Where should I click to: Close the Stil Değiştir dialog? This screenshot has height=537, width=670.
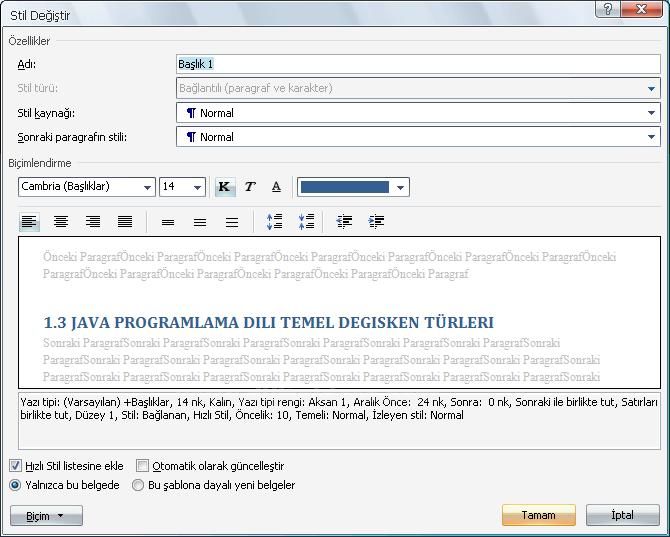[x=642, y=9]
